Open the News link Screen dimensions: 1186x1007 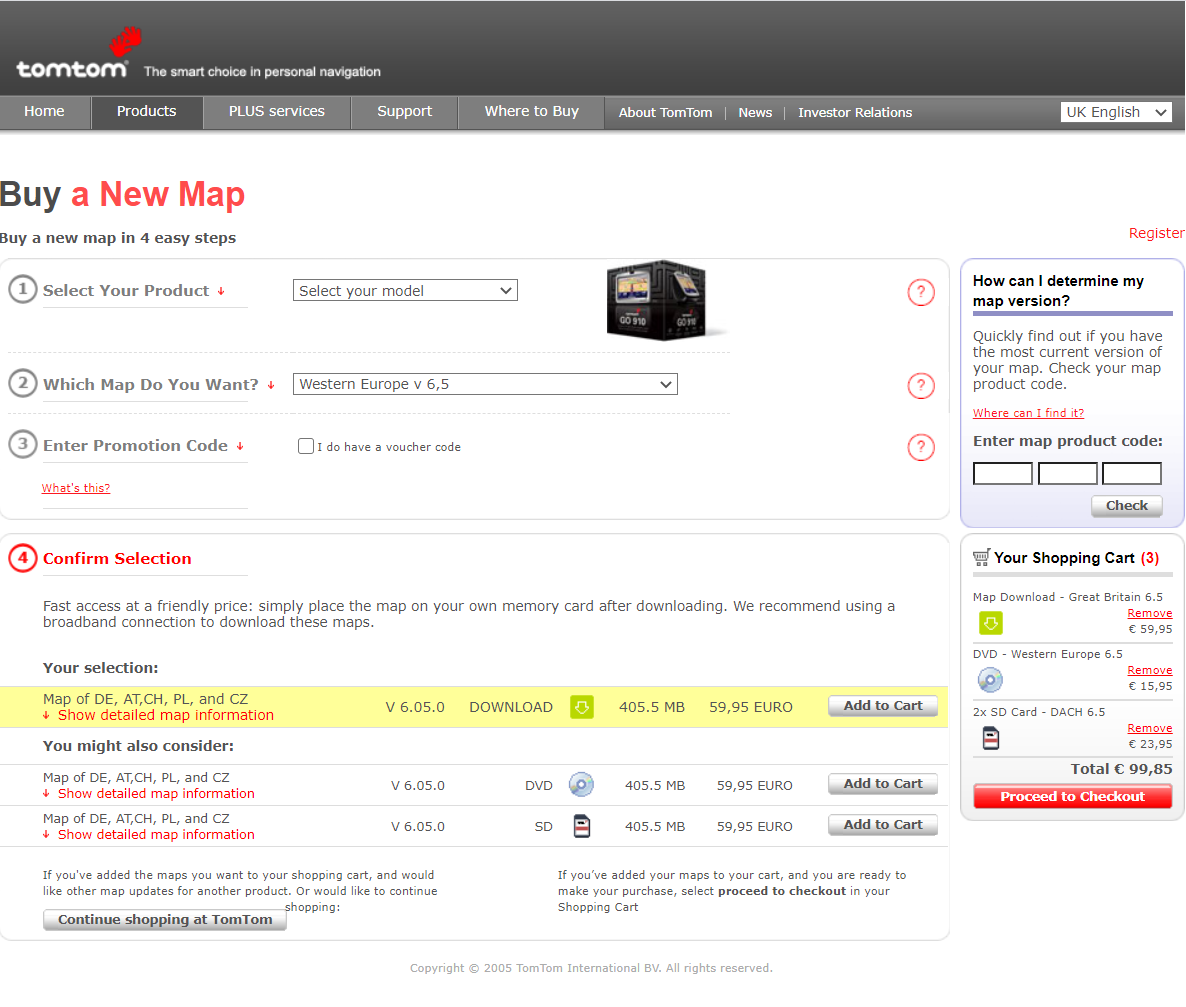[x=756, y=113]
